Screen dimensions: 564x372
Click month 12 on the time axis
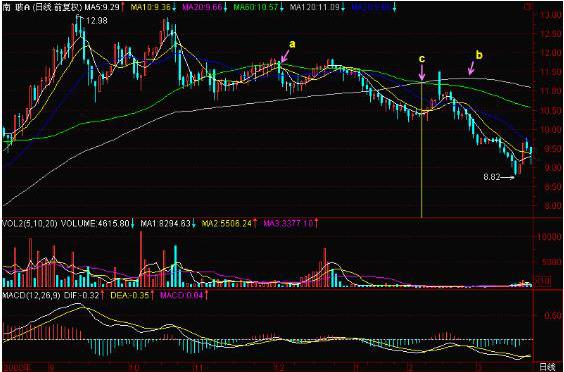[279, 367]
